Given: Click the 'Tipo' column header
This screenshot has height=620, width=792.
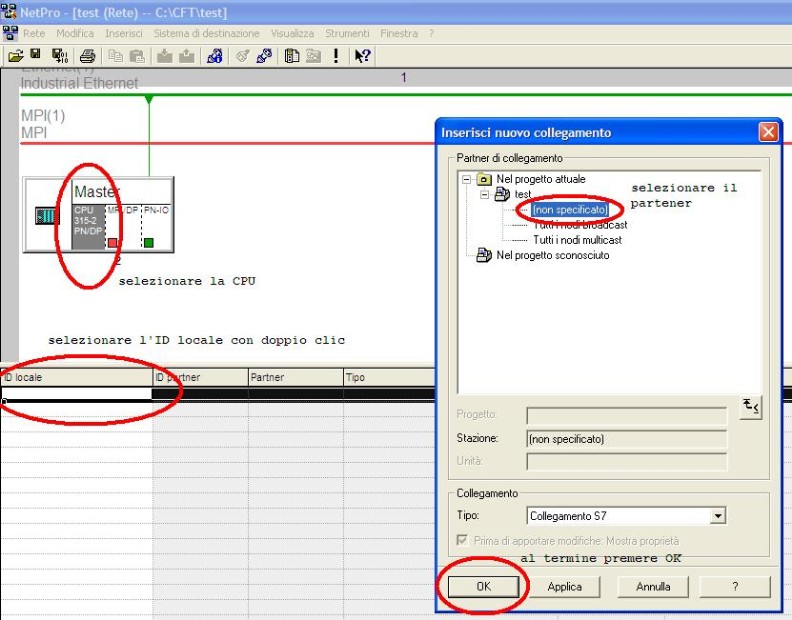Looking at the screenshot, I should click(389, 377).
